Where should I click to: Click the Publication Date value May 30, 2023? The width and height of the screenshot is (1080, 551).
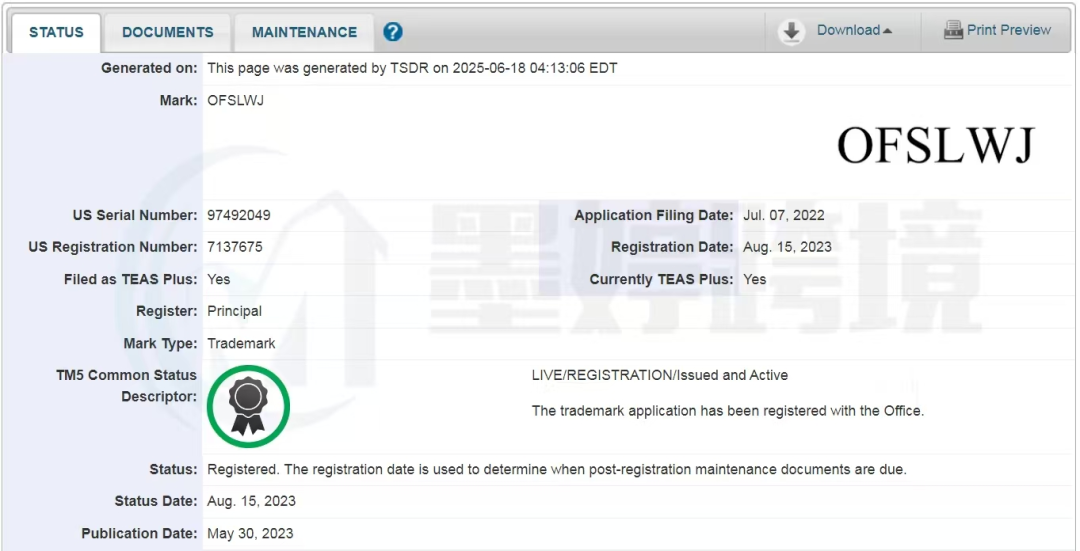pyautogui.click(x=250, y=533)
